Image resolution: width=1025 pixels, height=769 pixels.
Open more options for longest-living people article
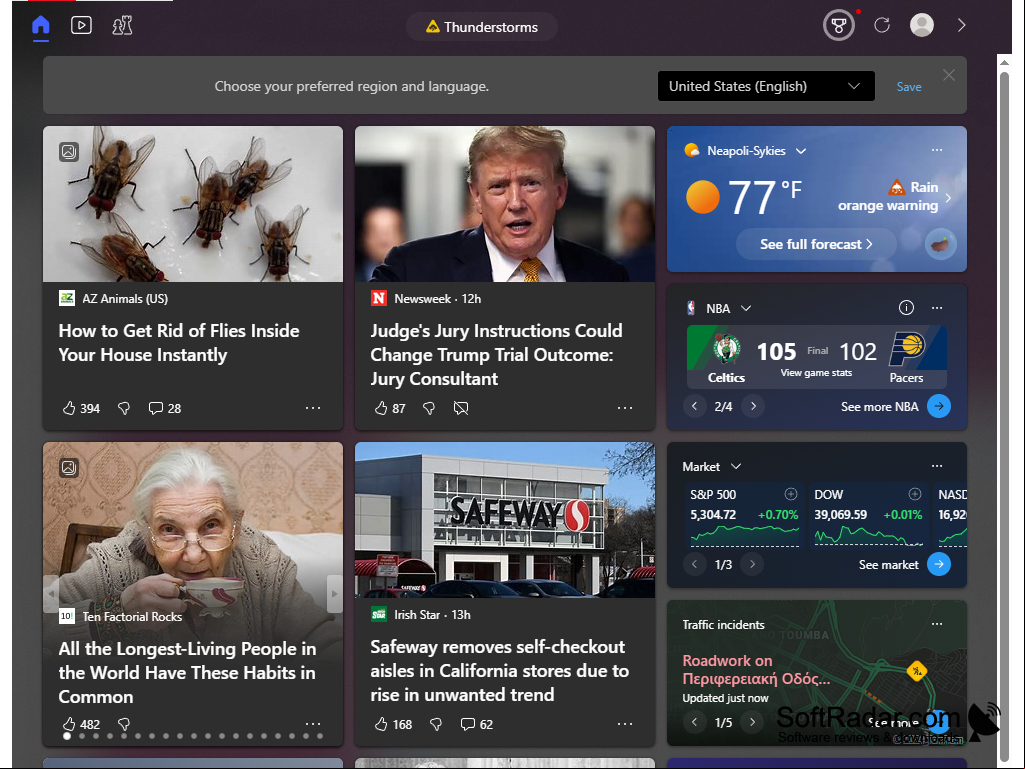(313, 724)
